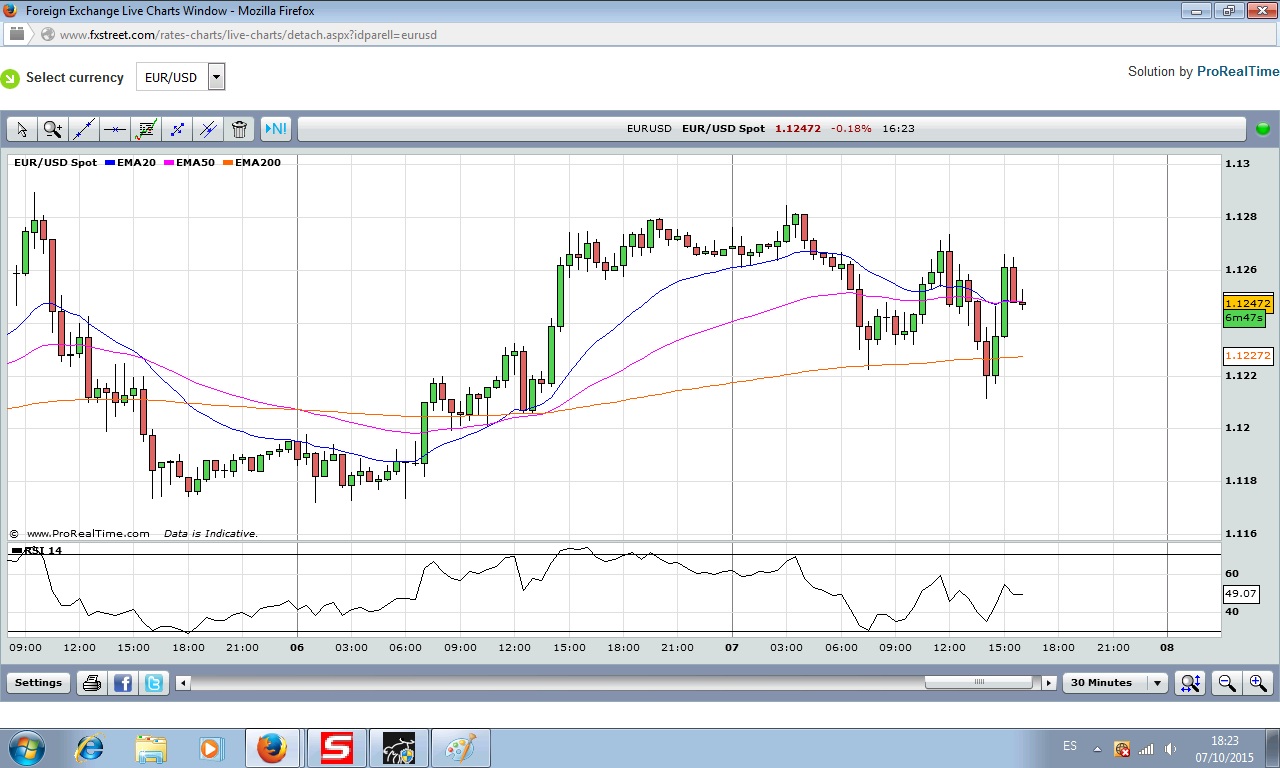1280x768 pixels.
Task: Share chart on Twitter
Action: point(154,683)
